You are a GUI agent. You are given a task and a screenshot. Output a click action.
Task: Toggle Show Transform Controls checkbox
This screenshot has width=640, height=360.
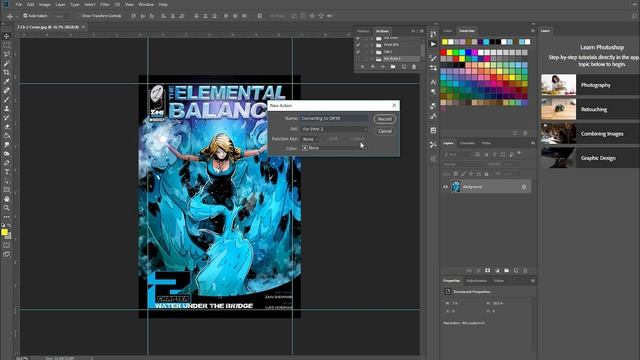click(79, 16)
